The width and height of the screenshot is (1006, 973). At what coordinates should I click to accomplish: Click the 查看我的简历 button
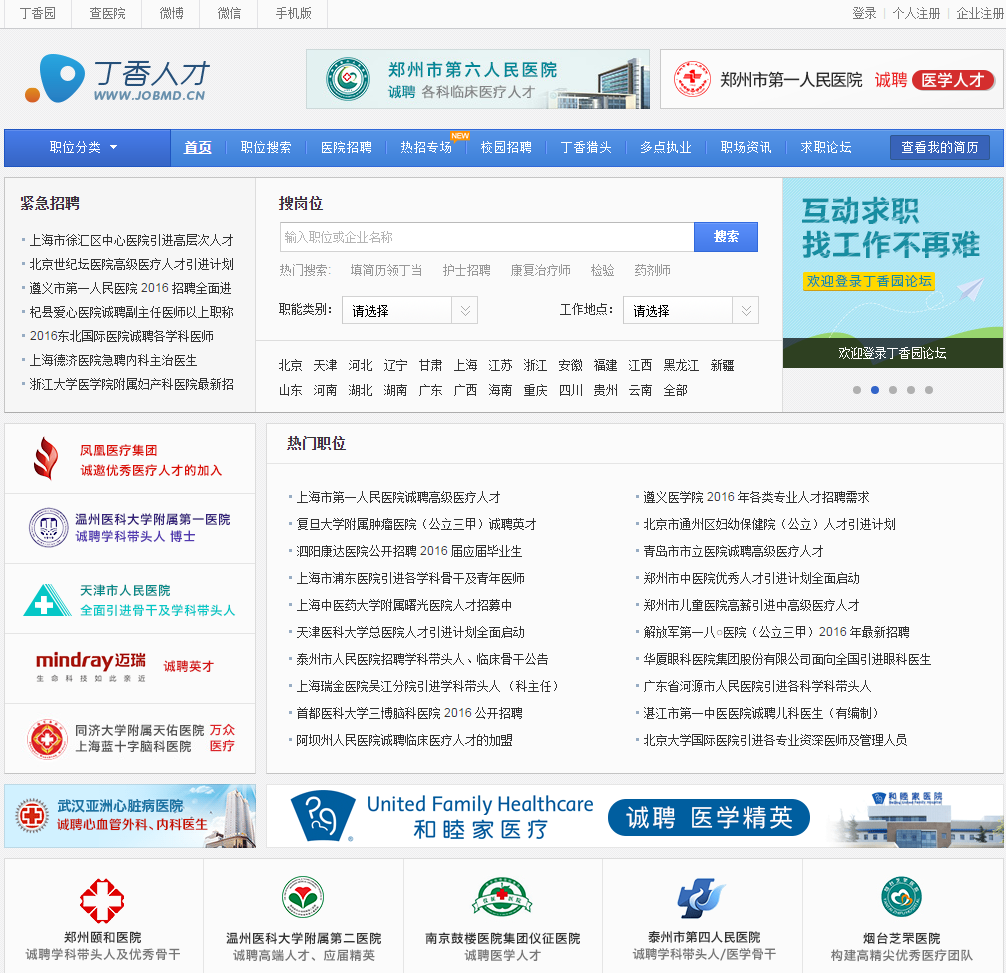coord(939,148)
